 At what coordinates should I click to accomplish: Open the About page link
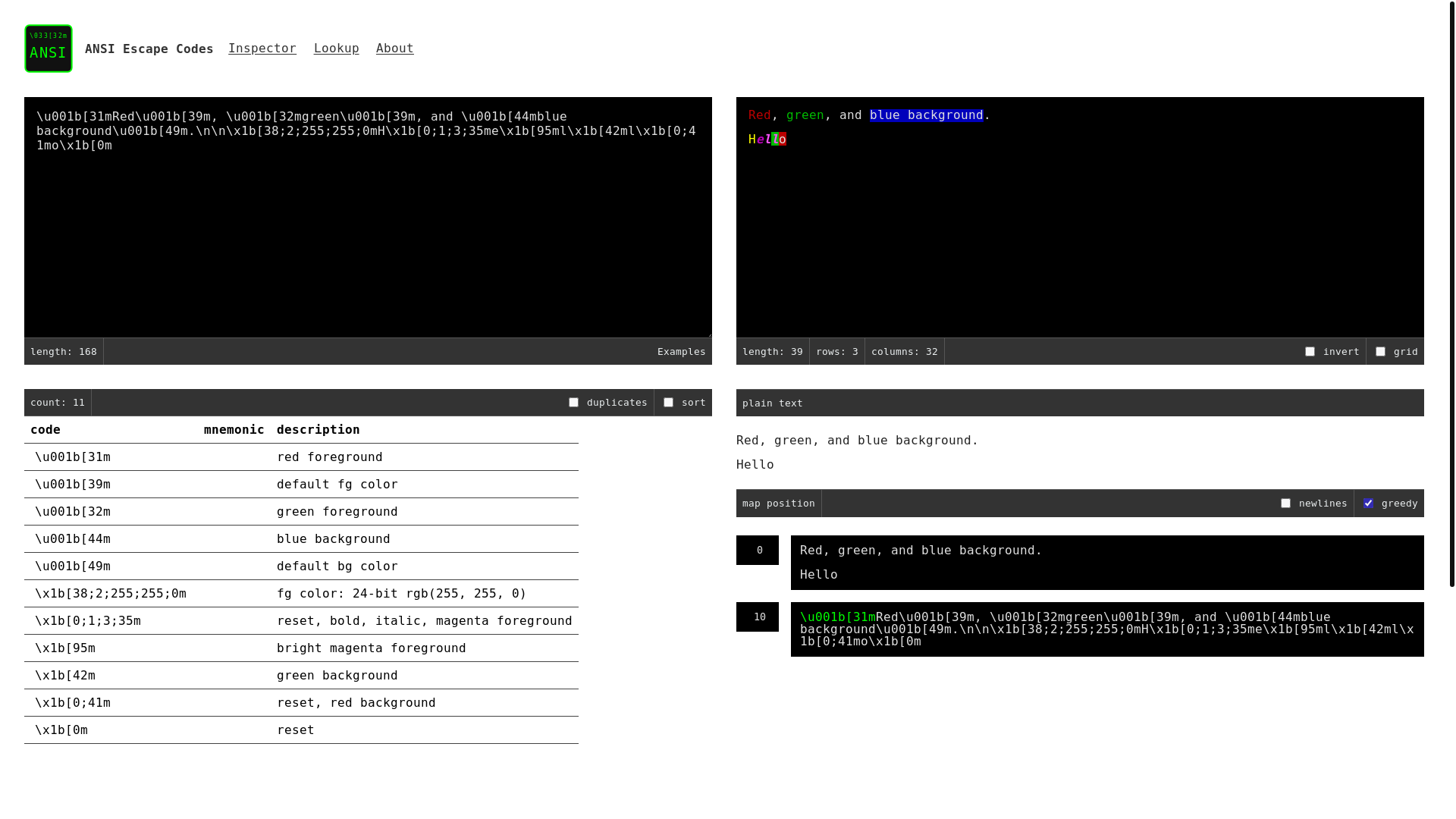(395, 49)
